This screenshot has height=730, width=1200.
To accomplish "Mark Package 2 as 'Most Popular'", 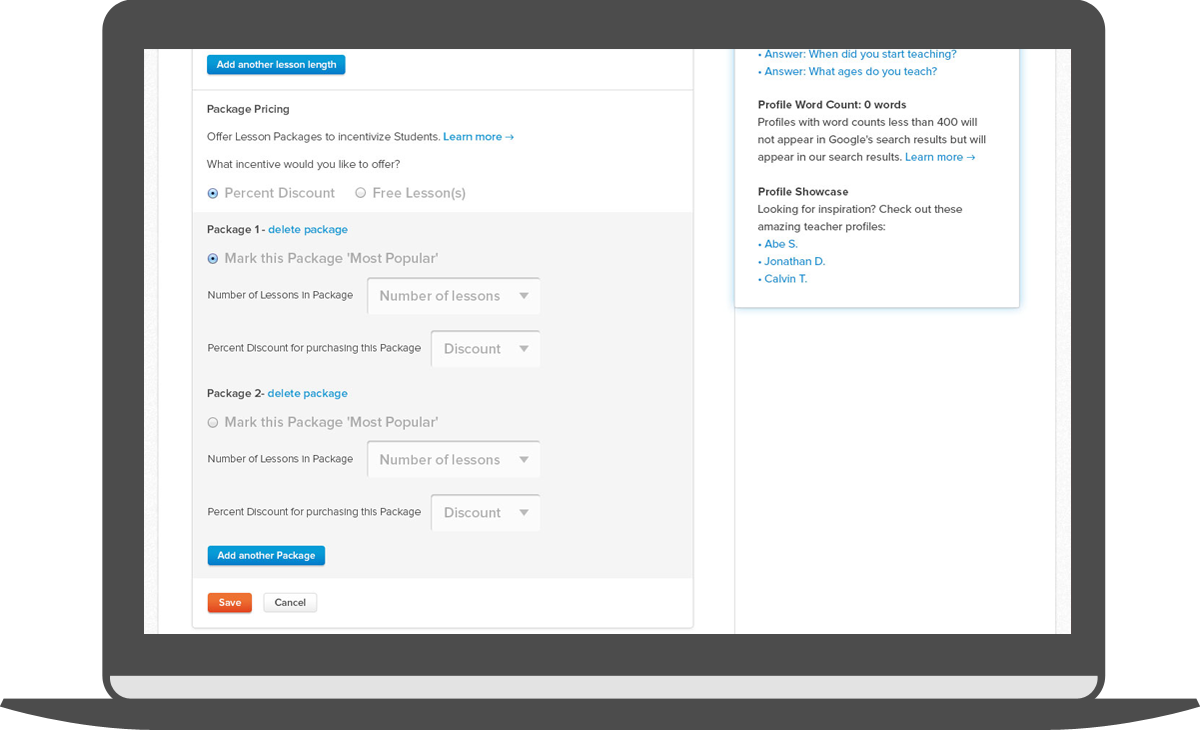I will click(213, 422).
